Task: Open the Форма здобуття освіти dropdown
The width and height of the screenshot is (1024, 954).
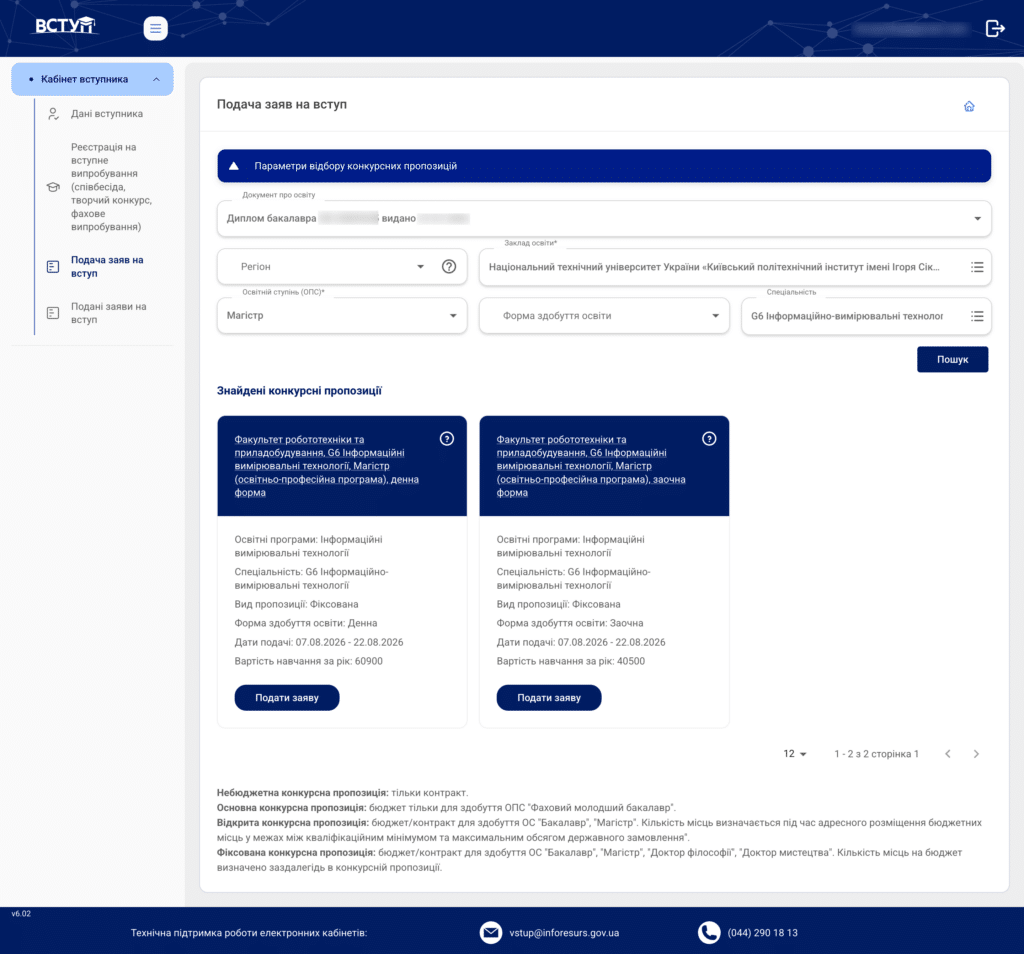Action: (604, 315)
